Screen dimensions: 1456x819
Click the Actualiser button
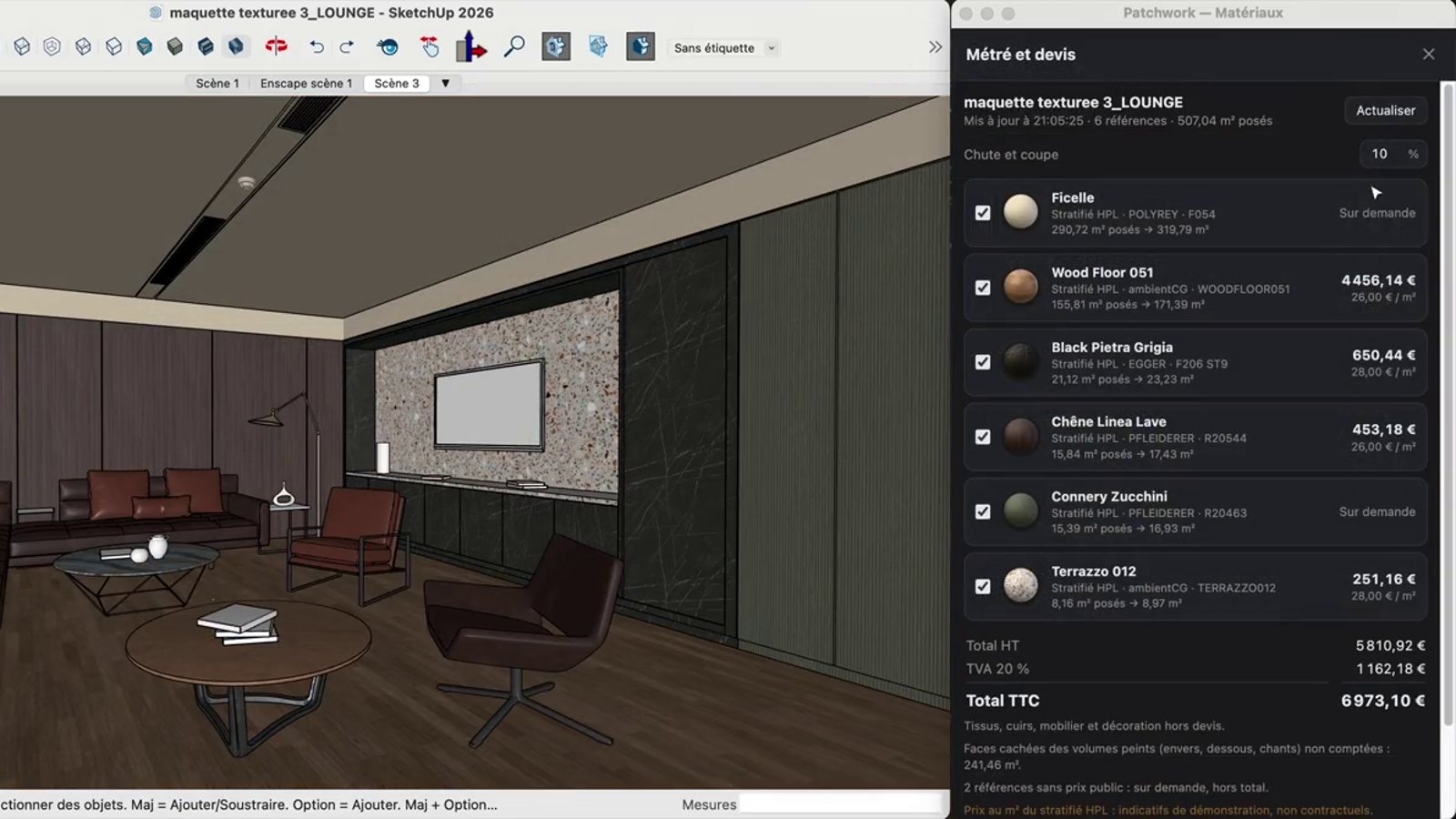(x=1386, y=110)
